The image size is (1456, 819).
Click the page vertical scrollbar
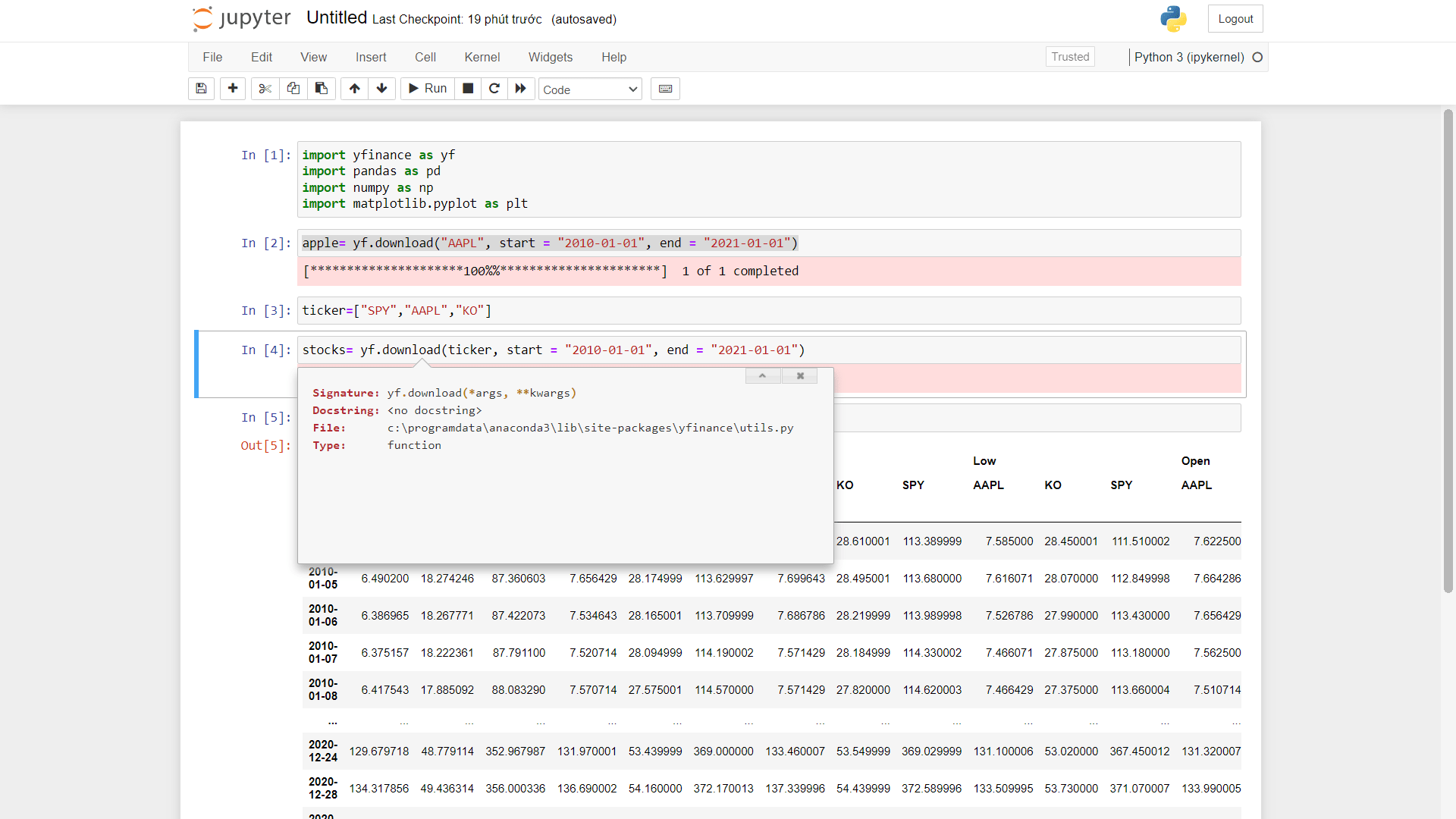pyautogui.click(x=1448, y=349)
